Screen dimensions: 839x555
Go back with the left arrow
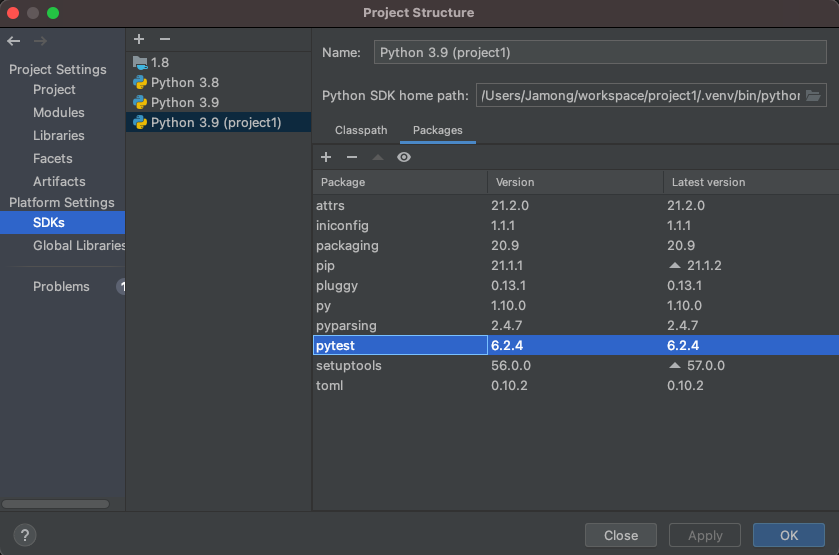click(14, 41)
